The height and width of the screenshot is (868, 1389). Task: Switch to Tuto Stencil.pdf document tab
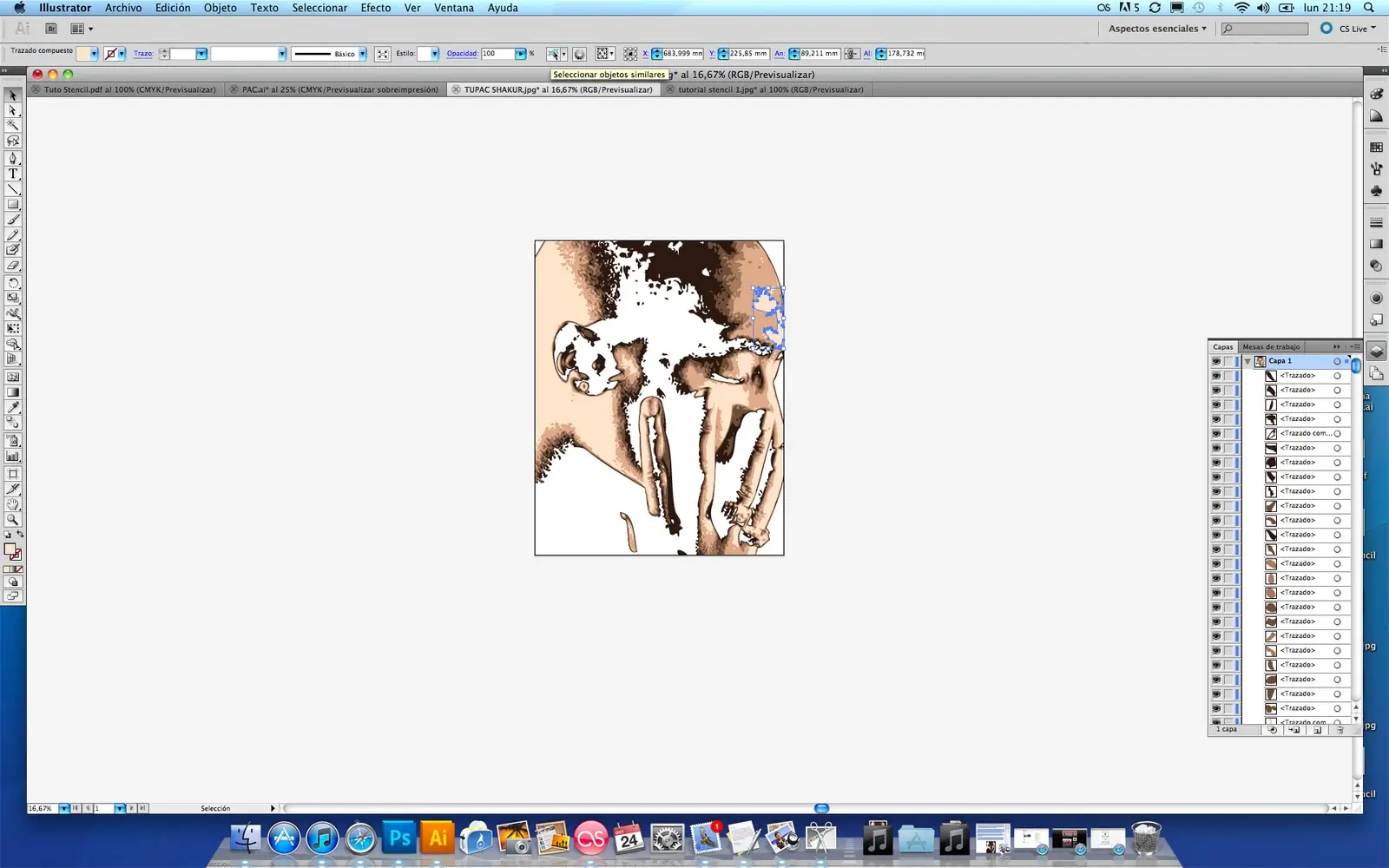click(124, 89)
